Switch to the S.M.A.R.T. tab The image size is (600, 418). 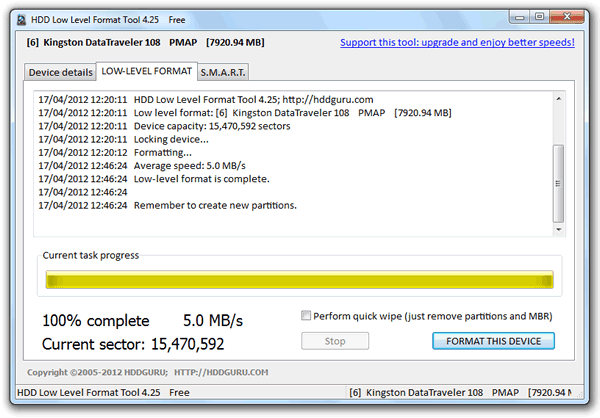point(223,72)
